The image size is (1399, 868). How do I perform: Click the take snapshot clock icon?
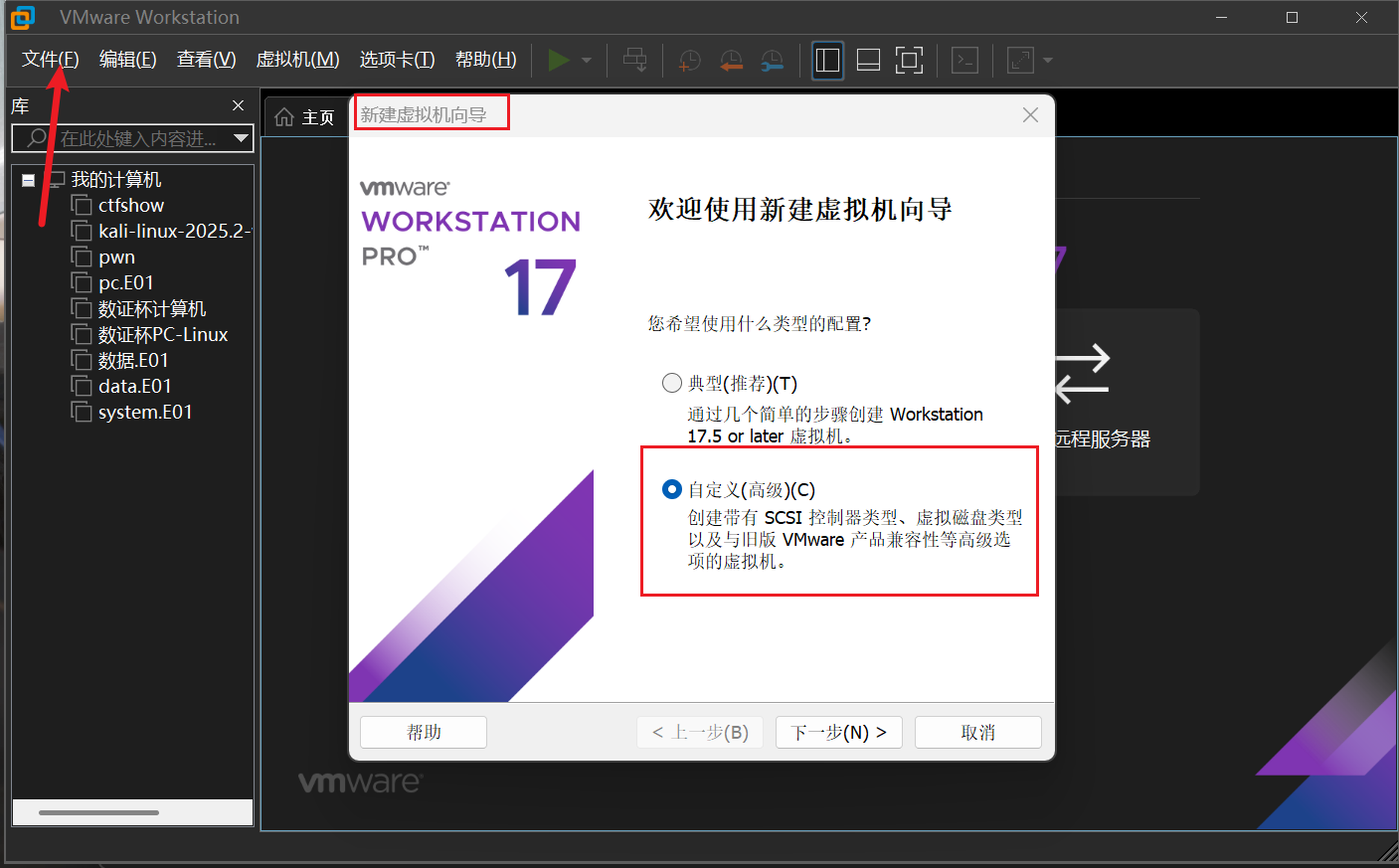coord(689,61)
